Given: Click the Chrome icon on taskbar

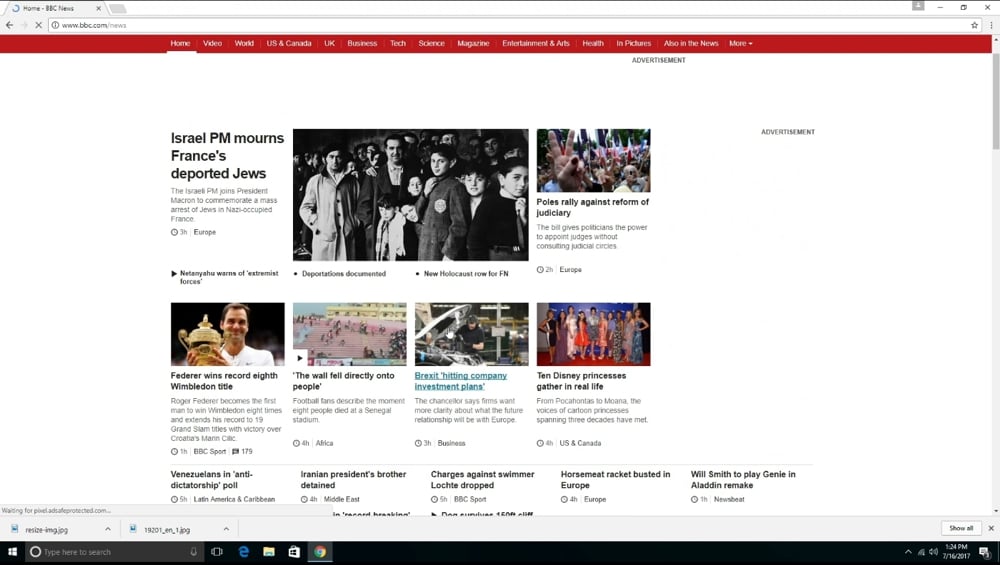Looking at the screenshot, I should point(320,552).
